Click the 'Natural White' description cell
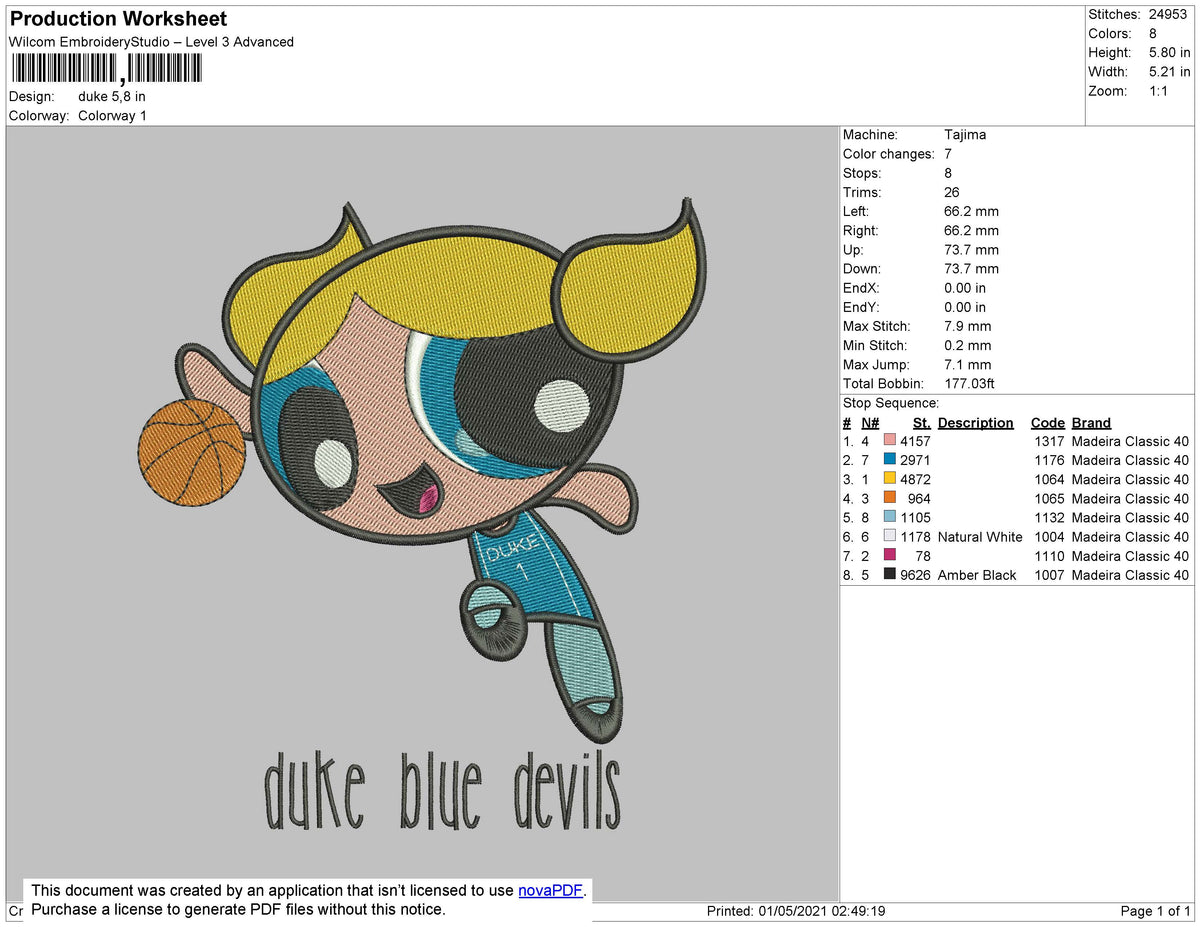 coord(980,537)
